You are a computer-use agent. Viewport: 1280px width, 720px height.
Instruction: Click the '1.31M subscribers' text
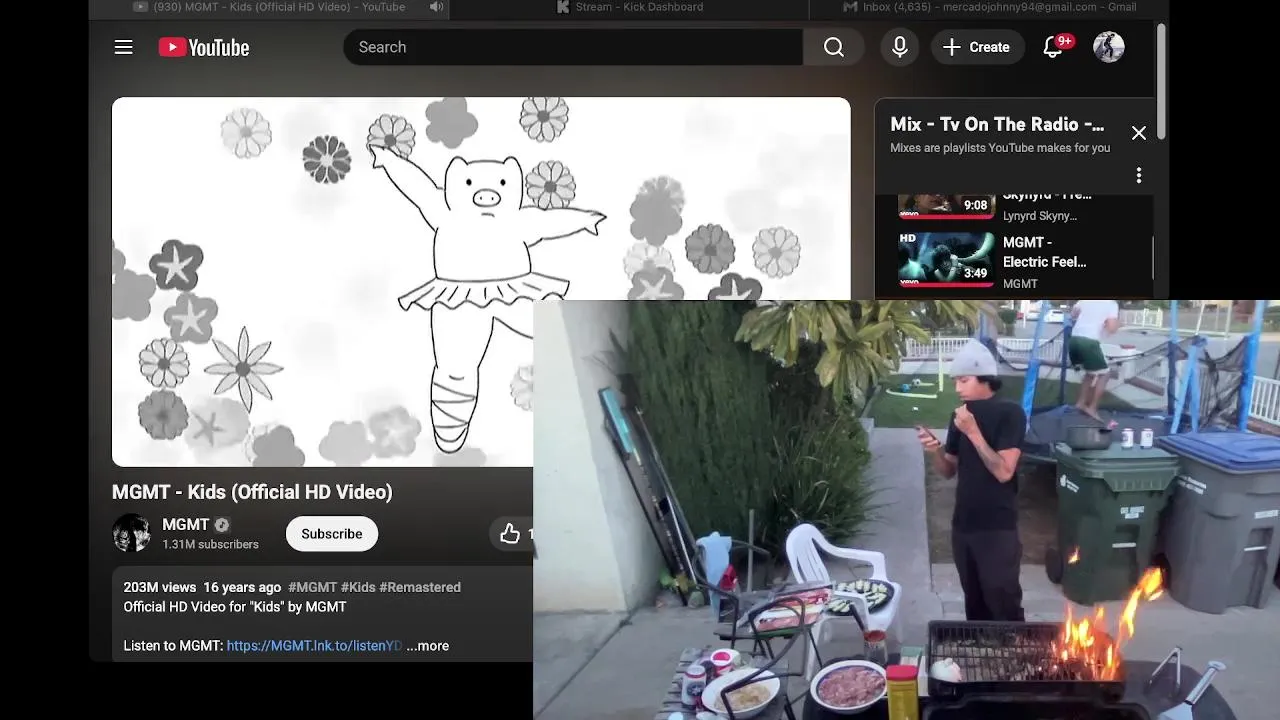(210, 545)
